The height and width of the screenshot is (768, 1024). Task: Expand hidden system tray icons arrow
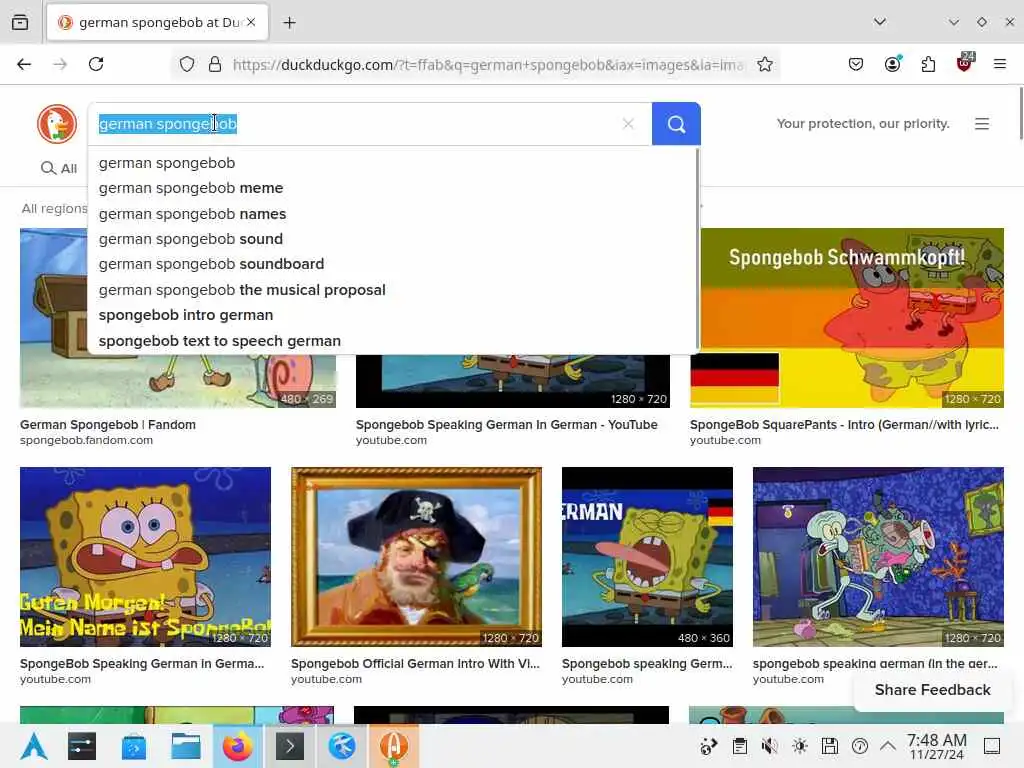click(888, 746)
